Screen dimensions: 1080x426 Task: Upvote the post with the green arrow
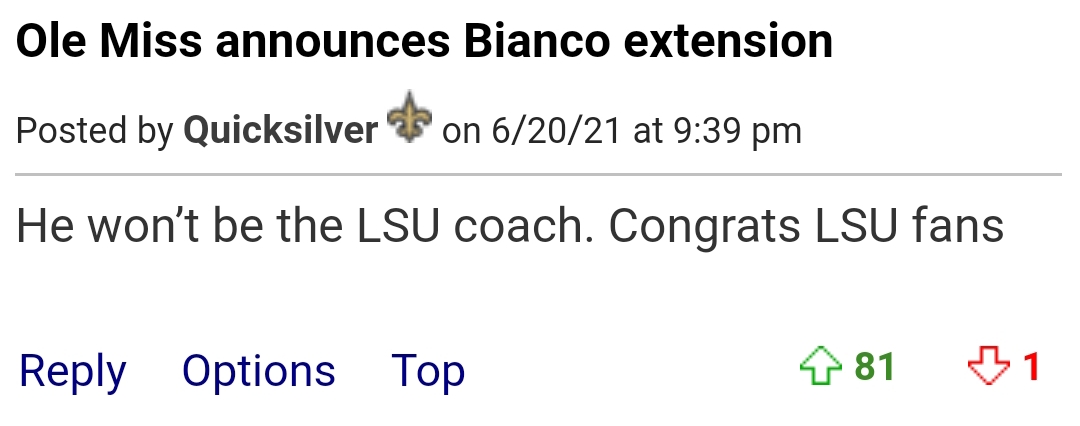point(820,366)
